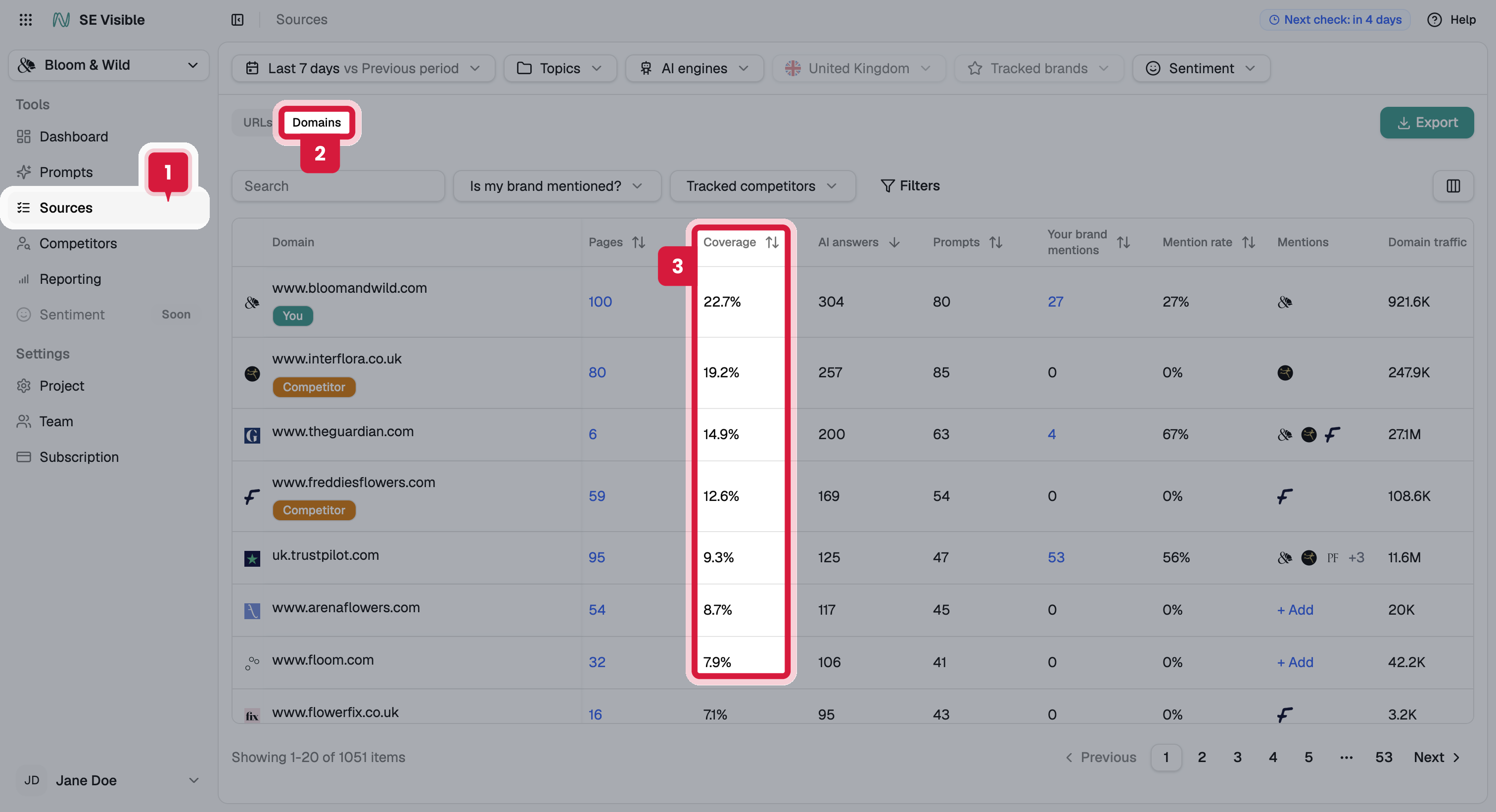Viewport: 1496px width, 812px height.
Task: Expand the AI engines dropdown
Action: (x=694, y=68)
